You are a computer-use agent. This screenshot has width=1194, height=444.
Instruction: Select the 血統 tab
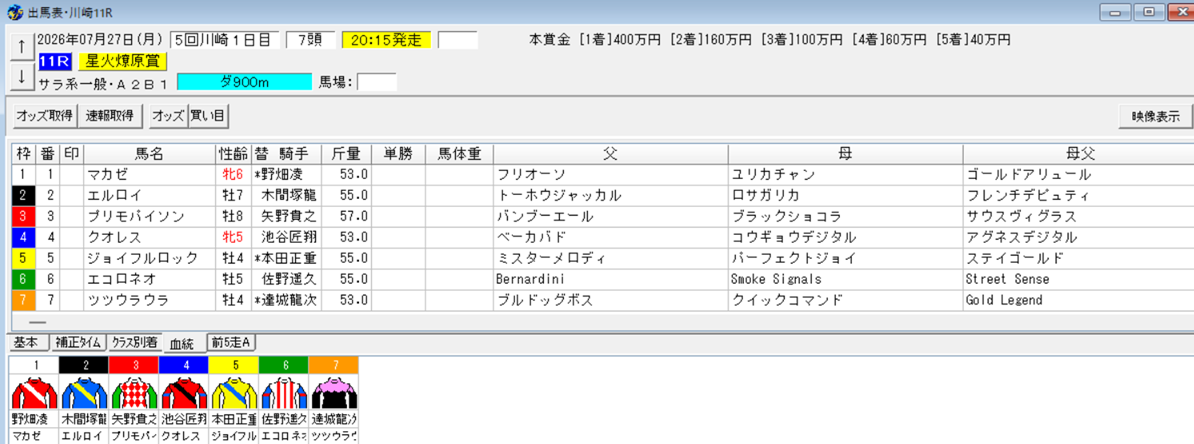[x=183, y=343]
